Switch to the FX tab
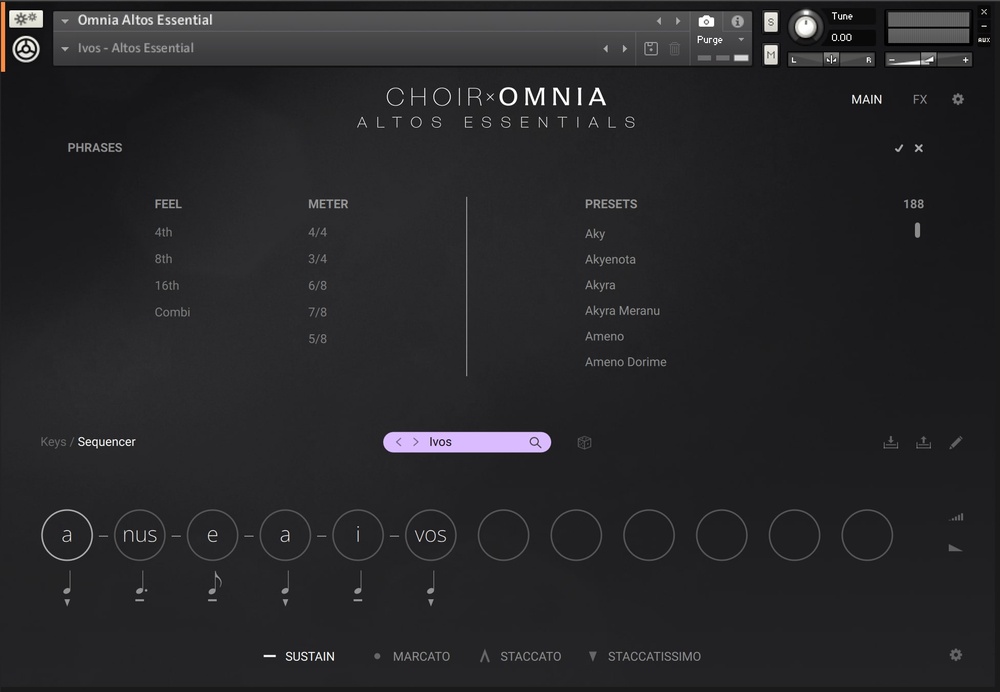 919,99
